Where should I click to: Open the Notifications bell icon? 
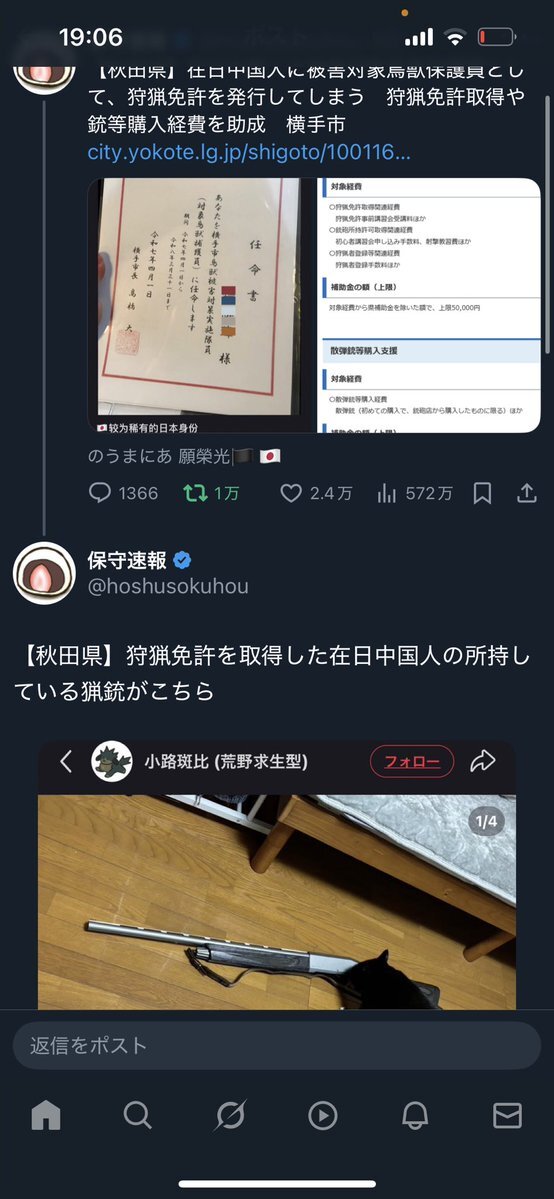[x=415, y=1117]
